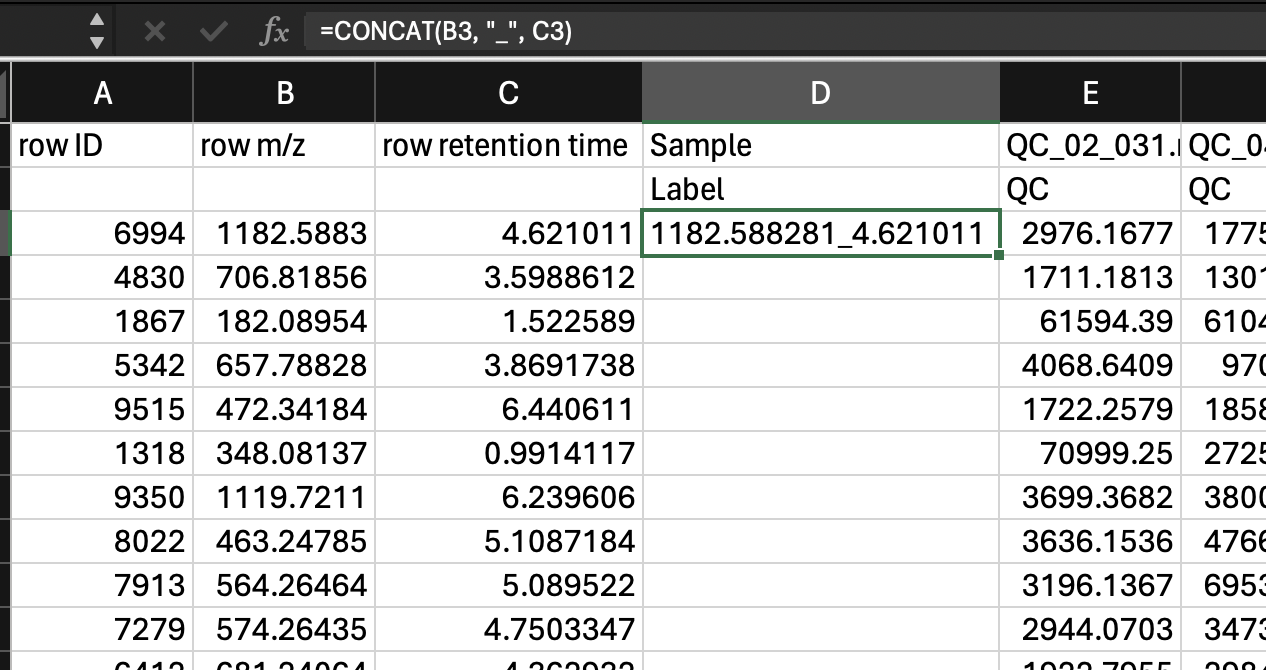Screen dimensions: 1266x670
Task: Click the fill handle of cell D3
Action: [x=999, y=255]
